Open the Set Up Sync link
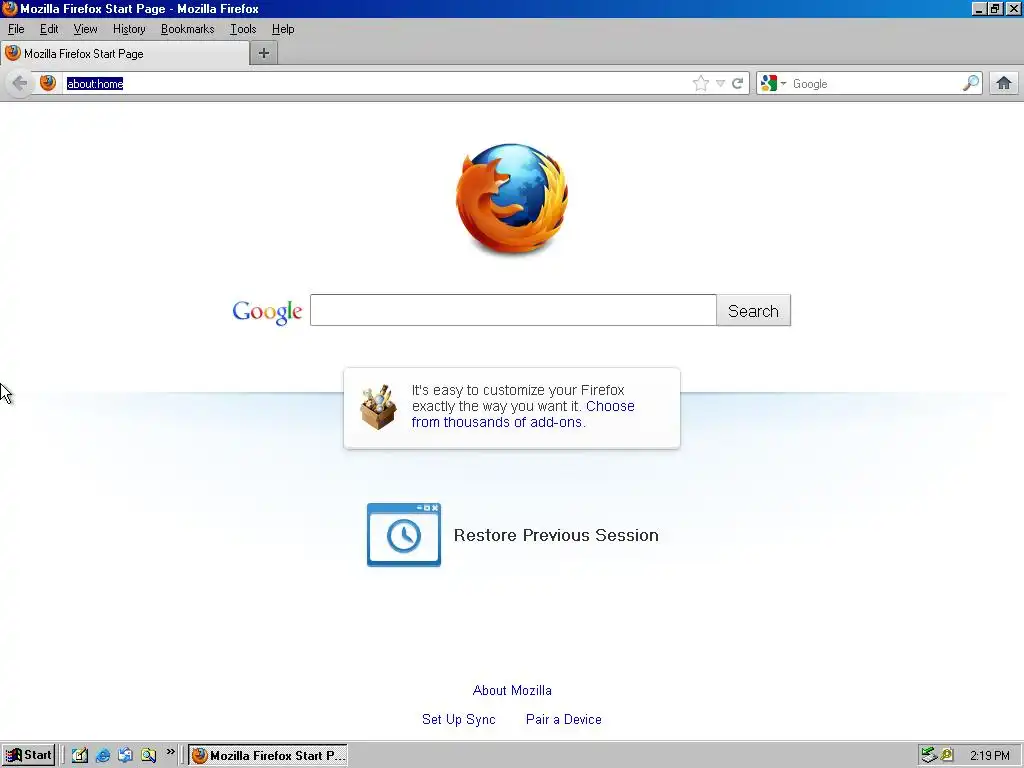This screenshot has height=768, width=1024. [458, 719]
